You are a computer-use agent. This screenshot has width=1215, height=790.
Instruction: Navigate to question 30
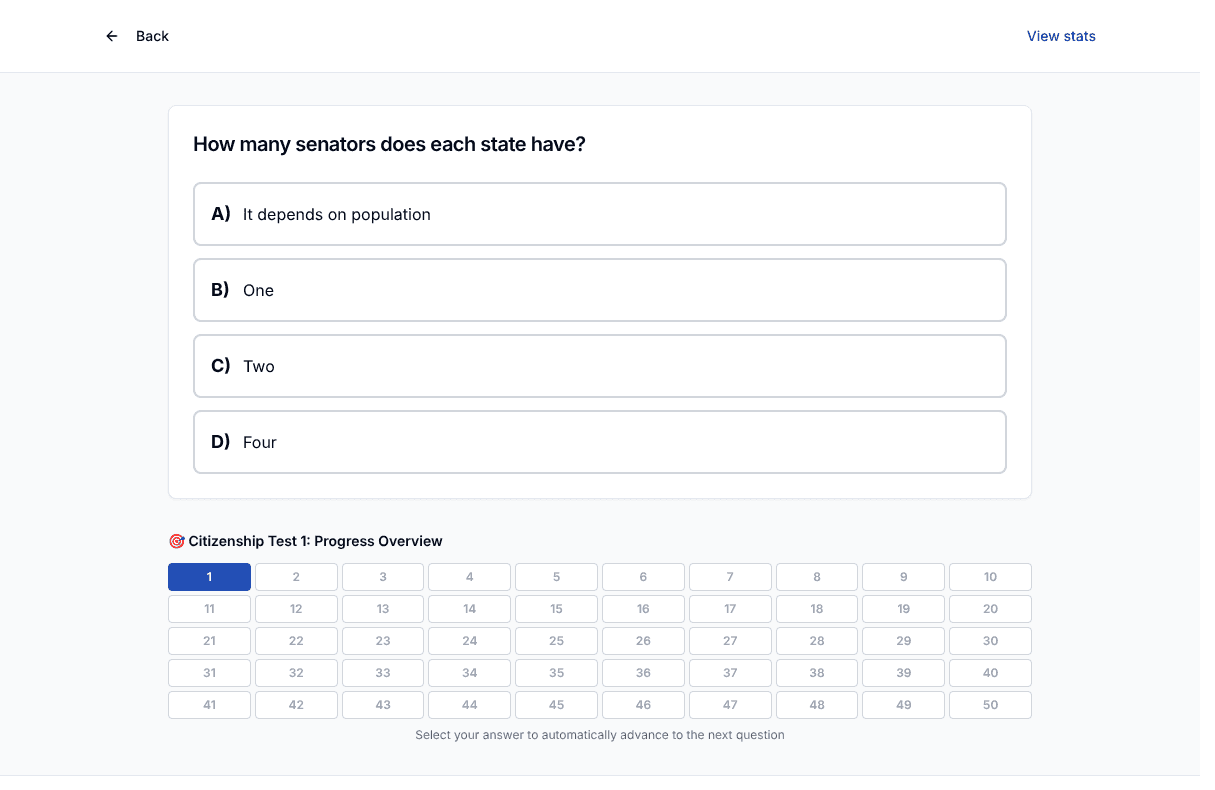click(990, 641)
